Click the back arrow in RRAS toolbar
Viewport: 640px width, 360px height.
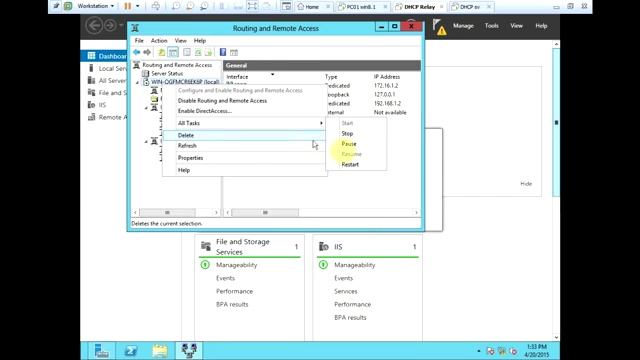click(x=137, y=52)
